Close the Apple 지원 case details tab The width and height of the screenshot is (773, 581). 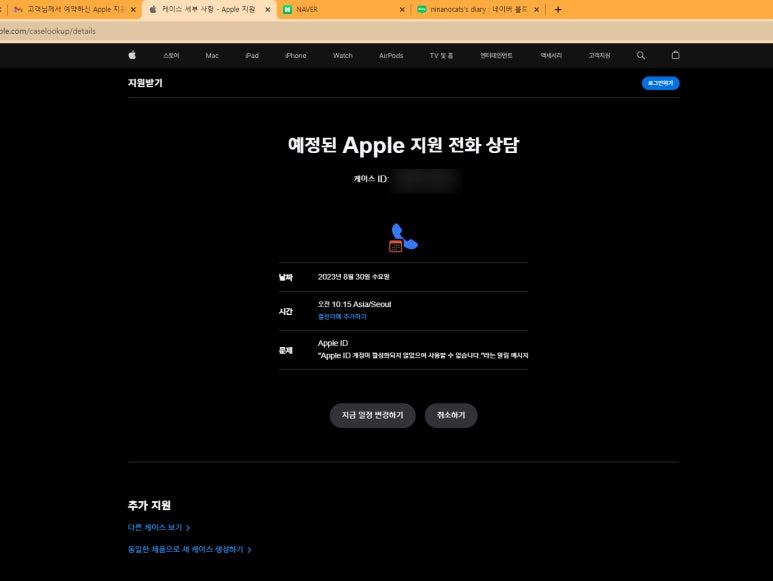tap(268, 9)
